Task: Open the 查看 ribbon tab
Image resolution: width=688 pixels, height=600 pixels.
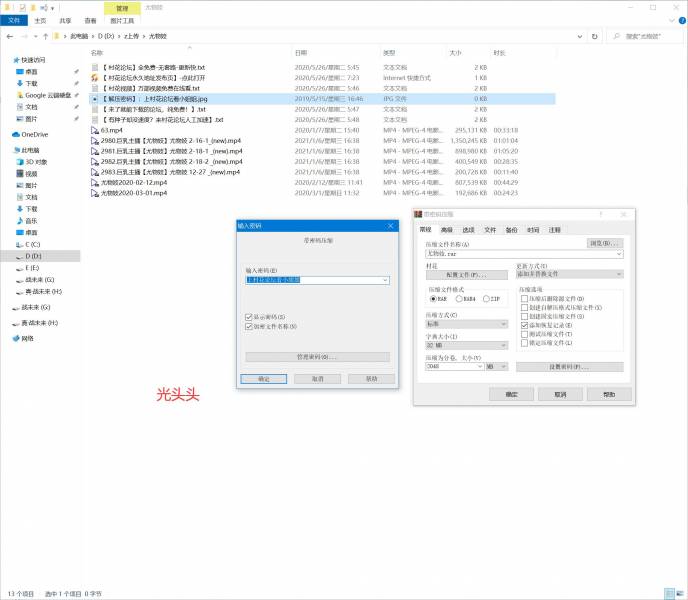Action: pos(90,19)
